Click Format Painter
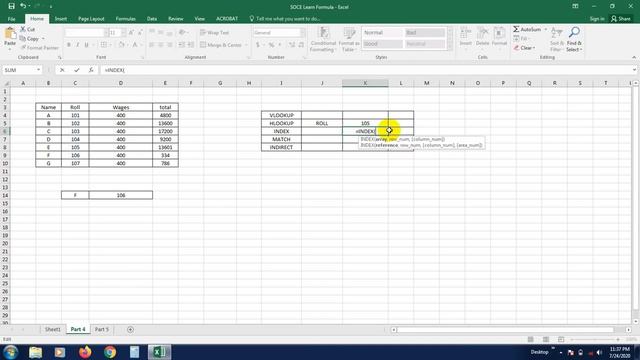Image resolution: width=640 pixels, height=360 pixels. point(39,48)
